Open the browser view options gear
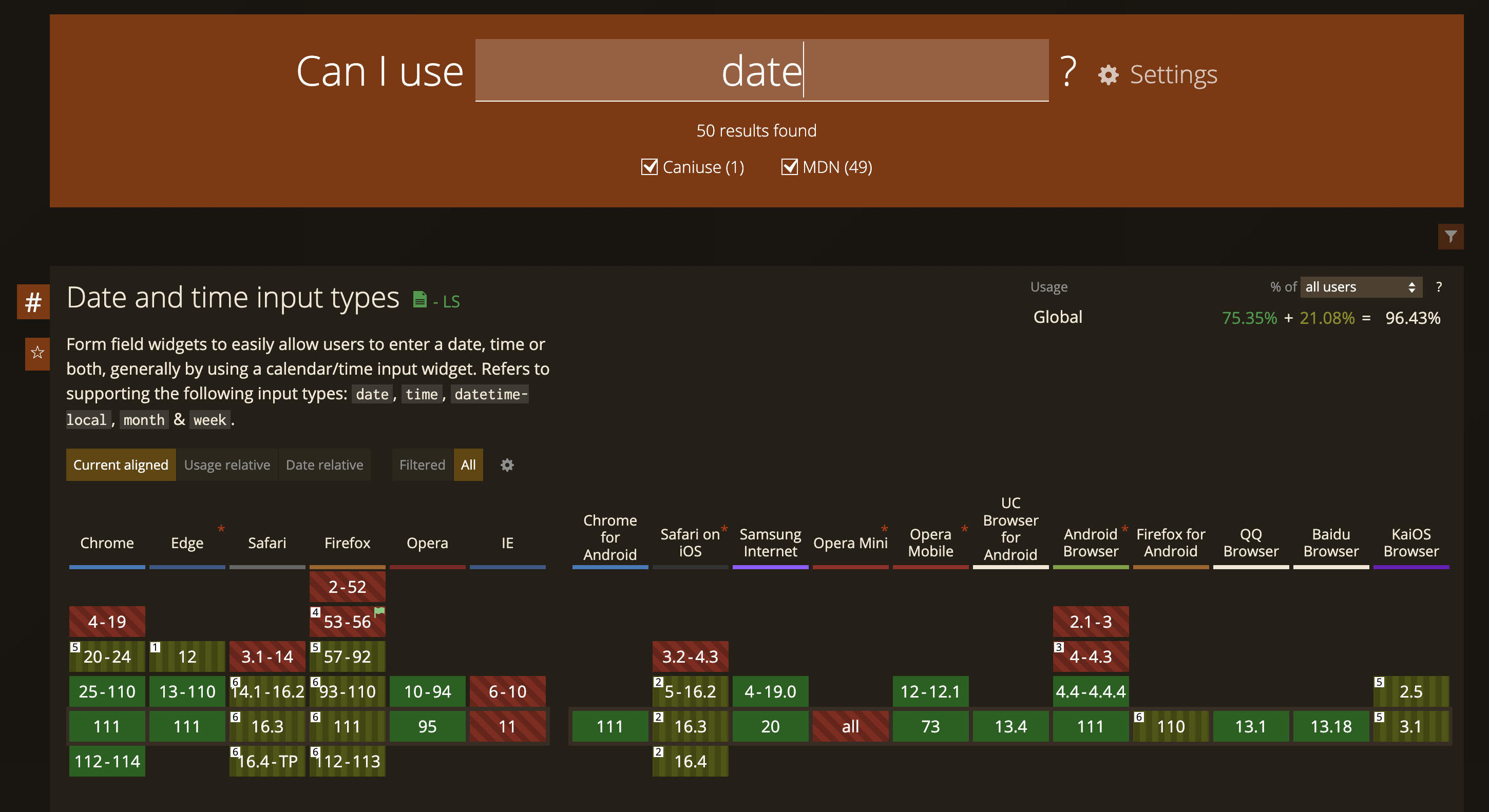This screenshot has height=812, width=1489. click(507, 465)
